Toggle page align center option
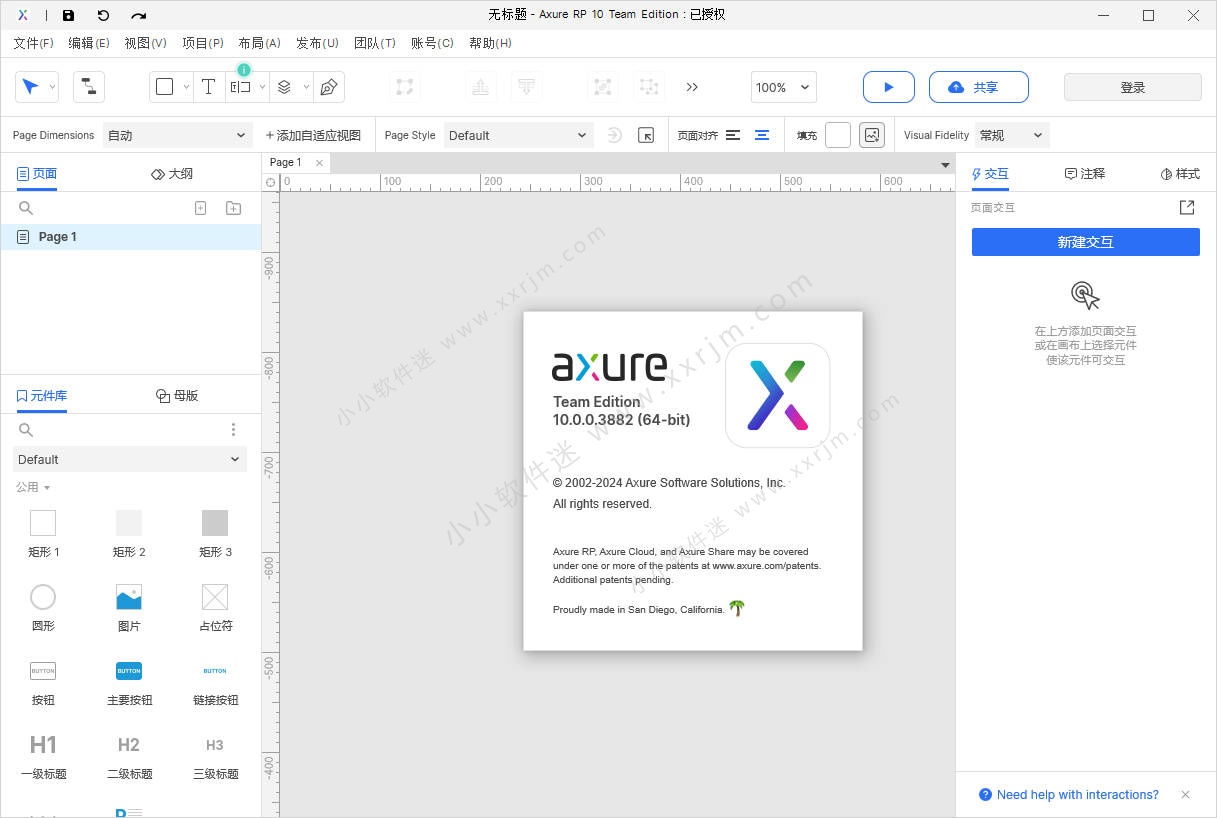 coord(762,135)
